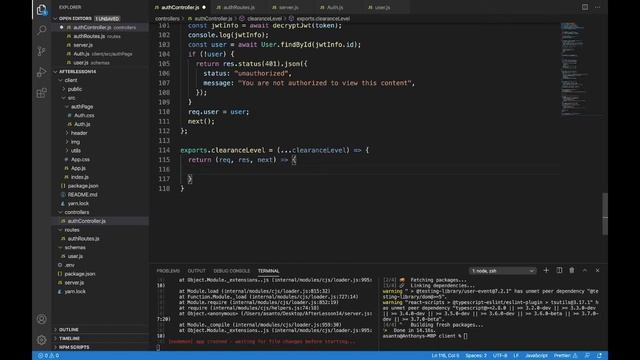Open the editor More Actions menu
The width and height of the screenshot is (640, 360).
598,7
